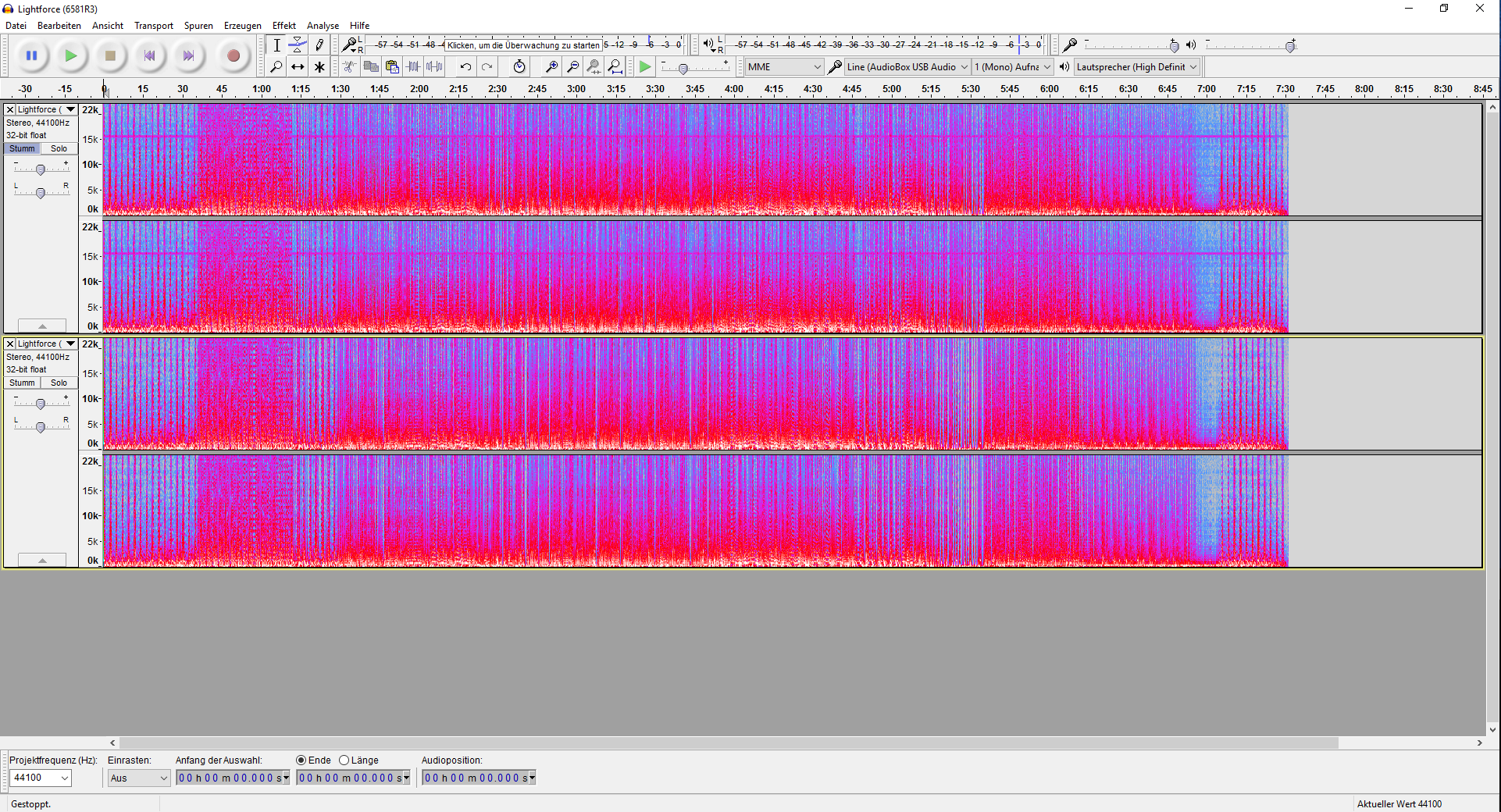Select the Time Shift tool
The width and height of the screenshot is (1501, 812).
click(x=298, y=67)
